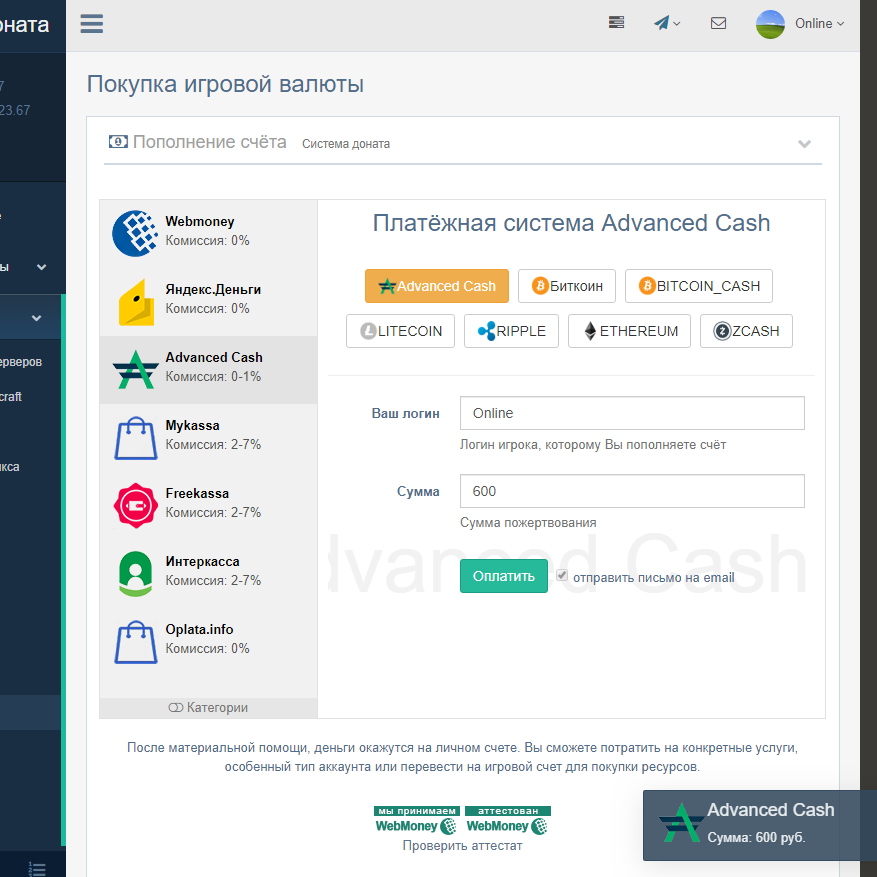The image size is (877, 877).
Task: Click the Сумма input field
Action: click(631, 491)
